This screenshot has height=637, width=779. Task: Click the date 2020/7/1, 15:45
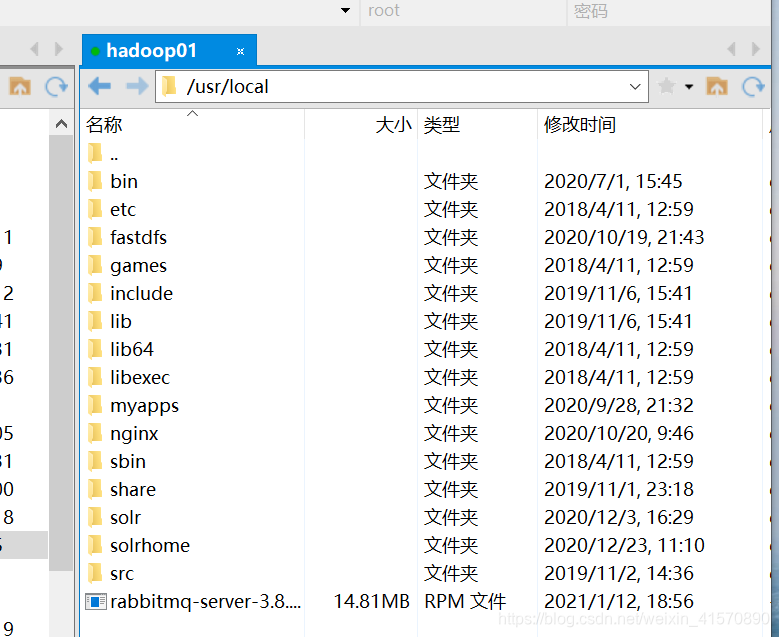613,181
